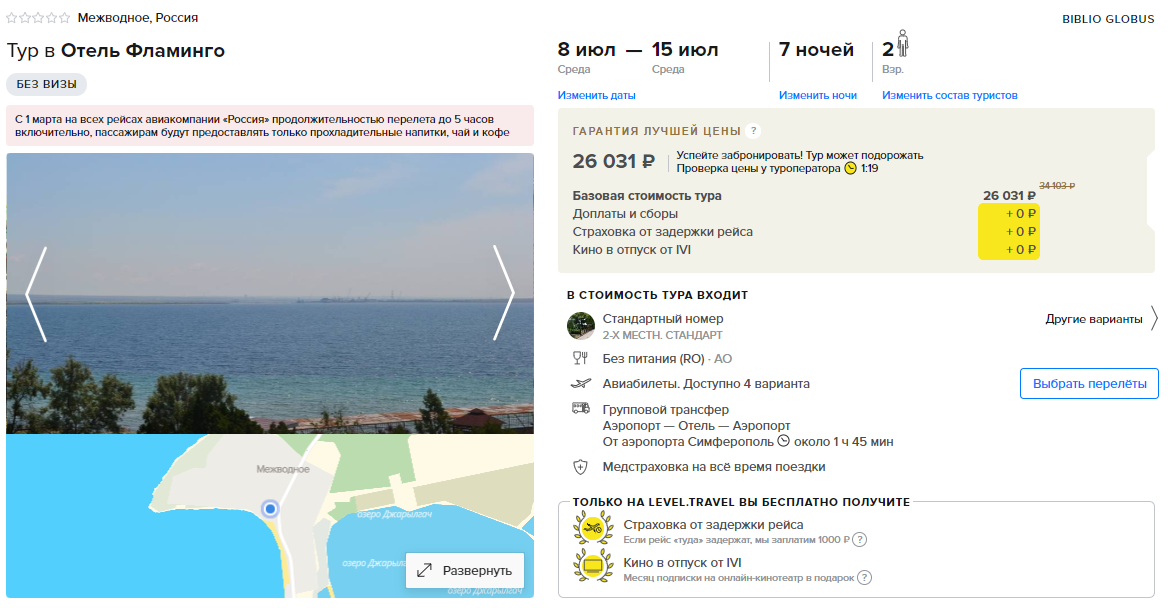
Task: Click the blue location marker on the map
Action: coord(270,509)
